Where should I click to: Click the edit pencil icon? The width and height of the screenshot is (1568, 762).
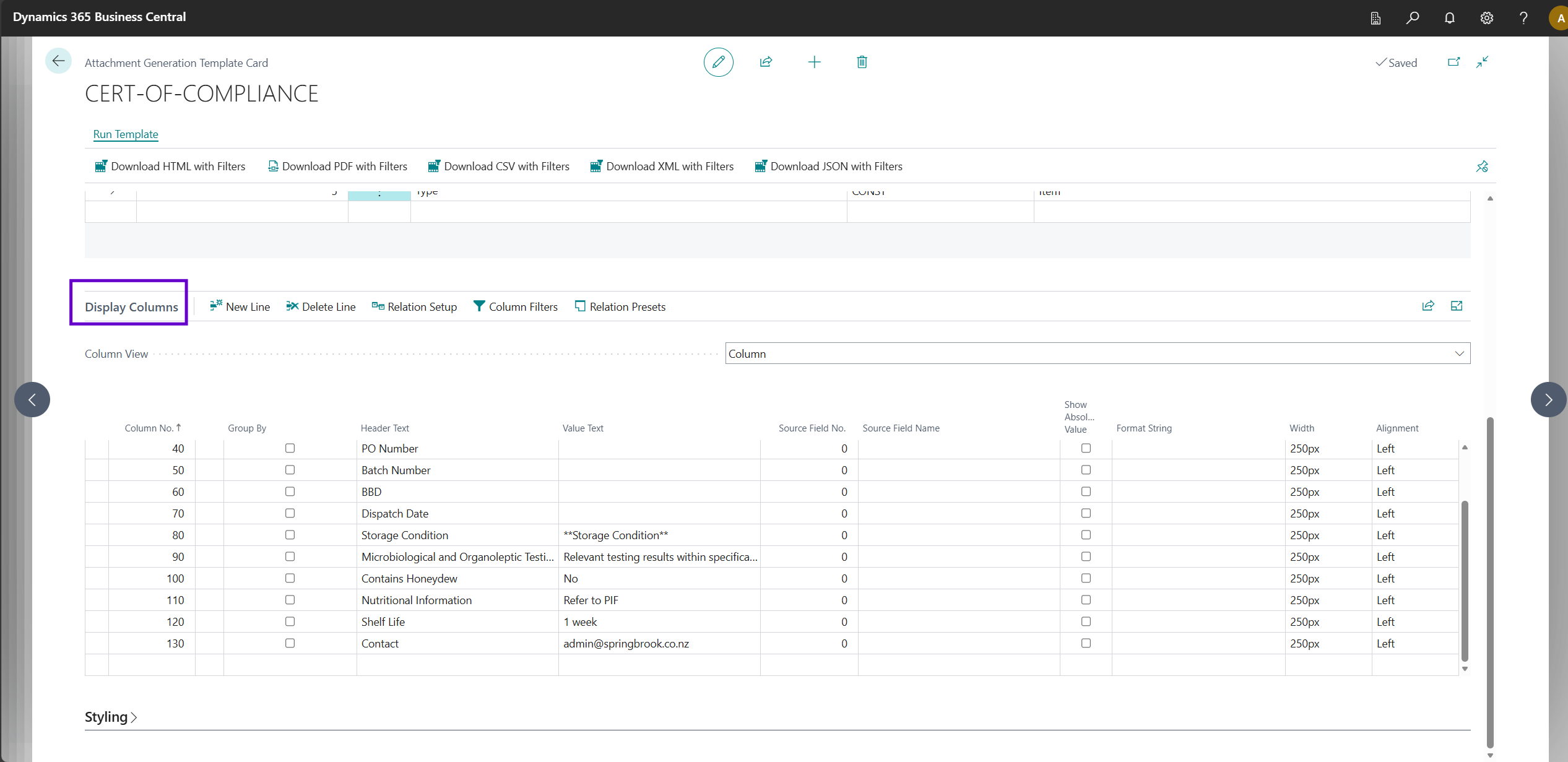tap(718, 62)
